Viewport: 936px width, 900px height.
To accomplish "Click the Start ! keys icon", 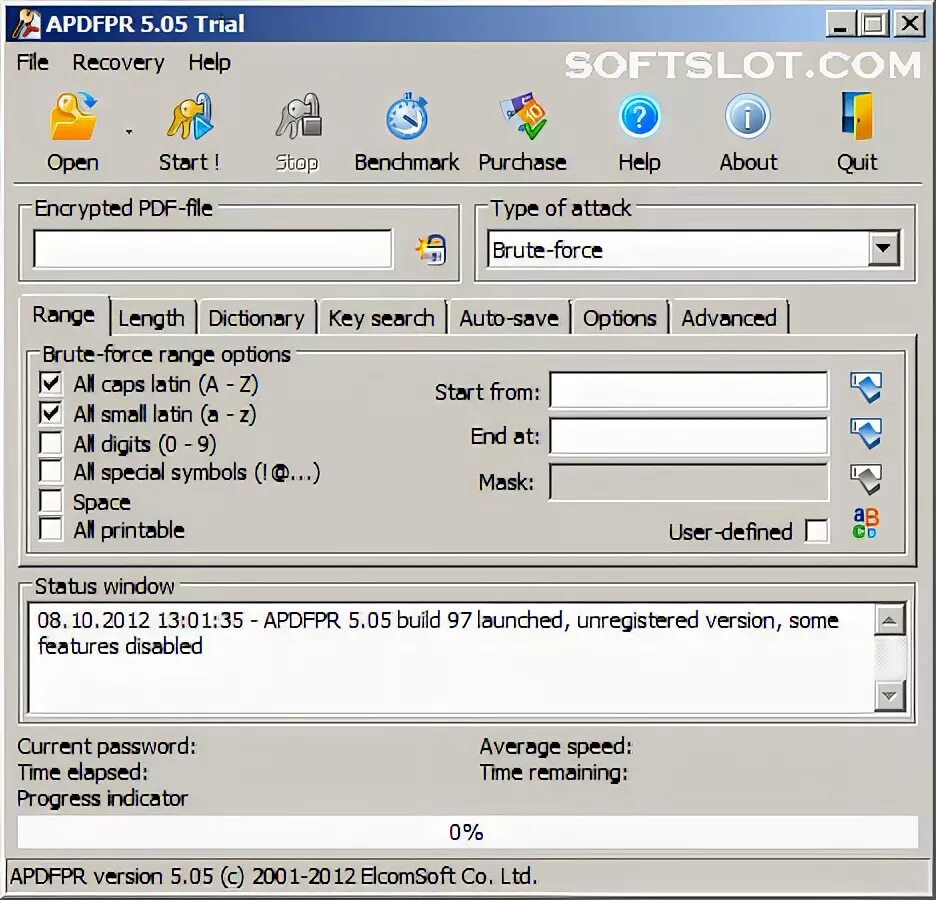I will tap(190, 116).
